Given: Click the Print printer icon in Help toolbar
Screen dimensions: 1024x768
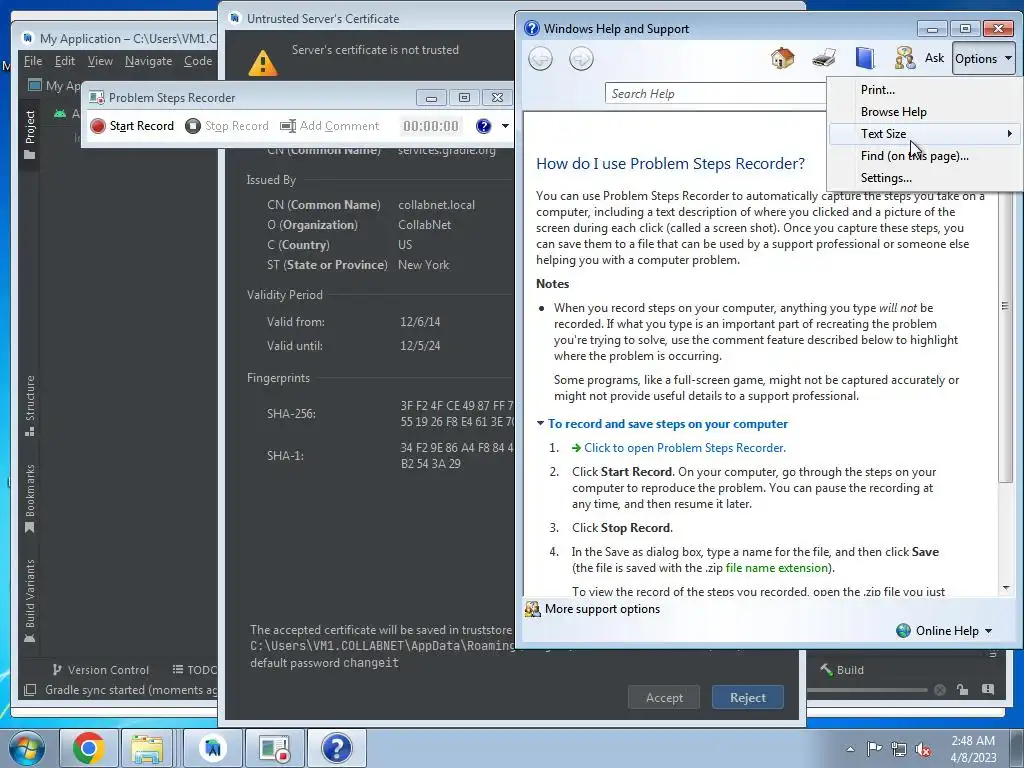Looking at the screenshot, I should click(824, 58).
